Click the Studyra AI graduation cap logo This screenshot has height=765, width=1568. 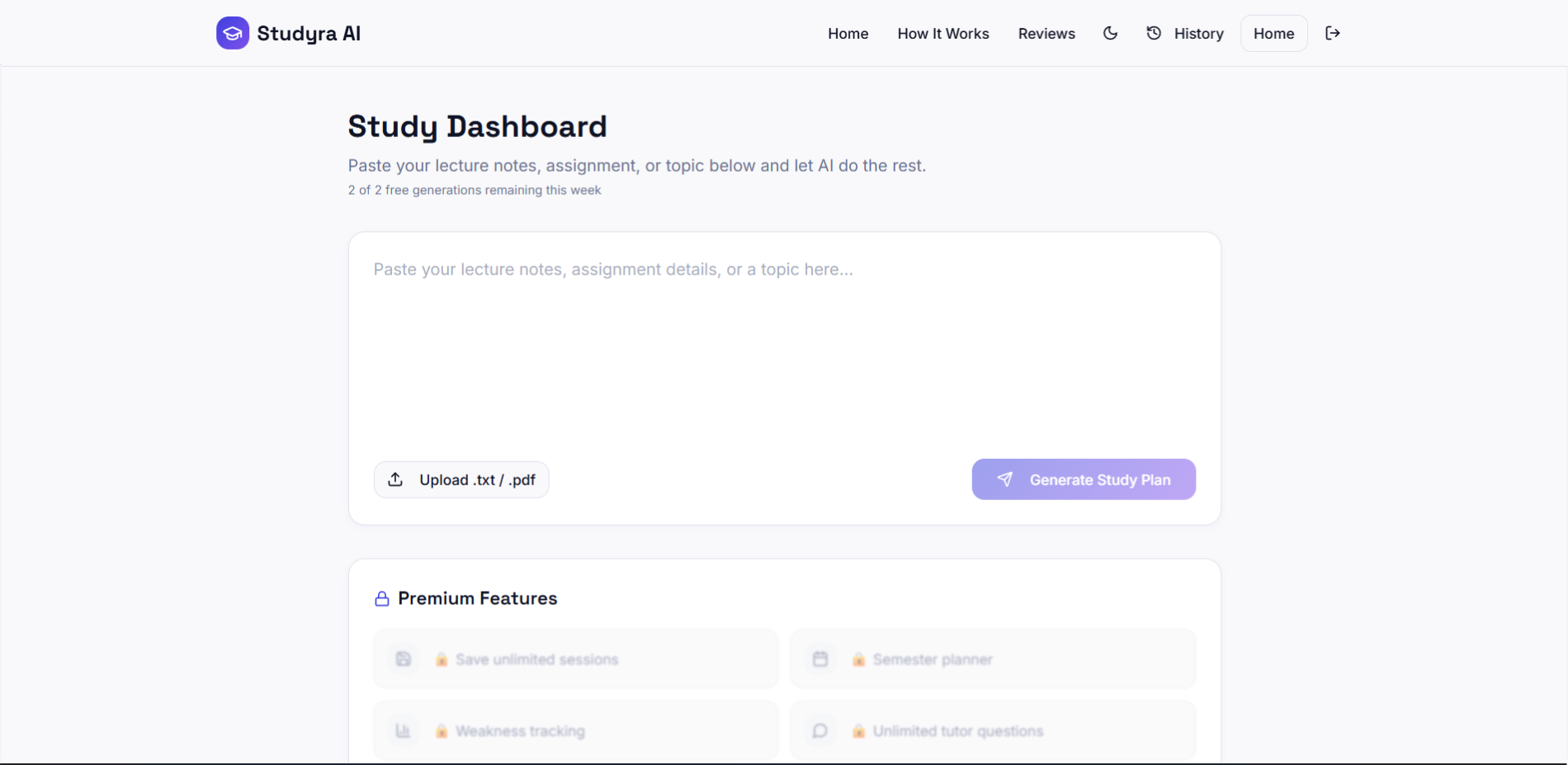point(233,33)
